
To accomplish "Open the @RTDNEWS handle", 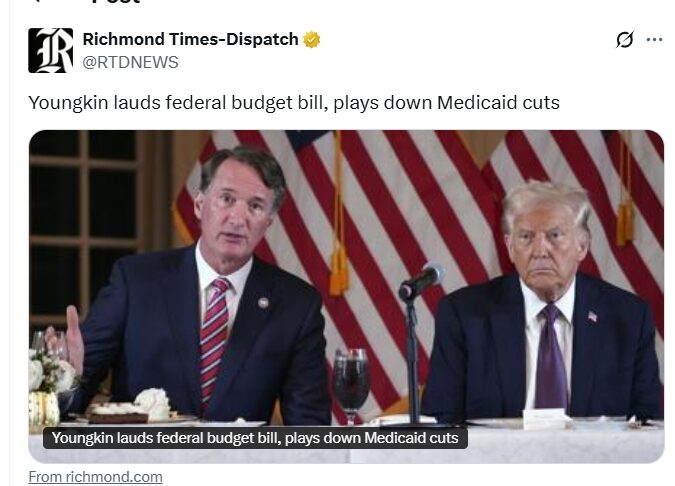I will click(x=130, y=62).
